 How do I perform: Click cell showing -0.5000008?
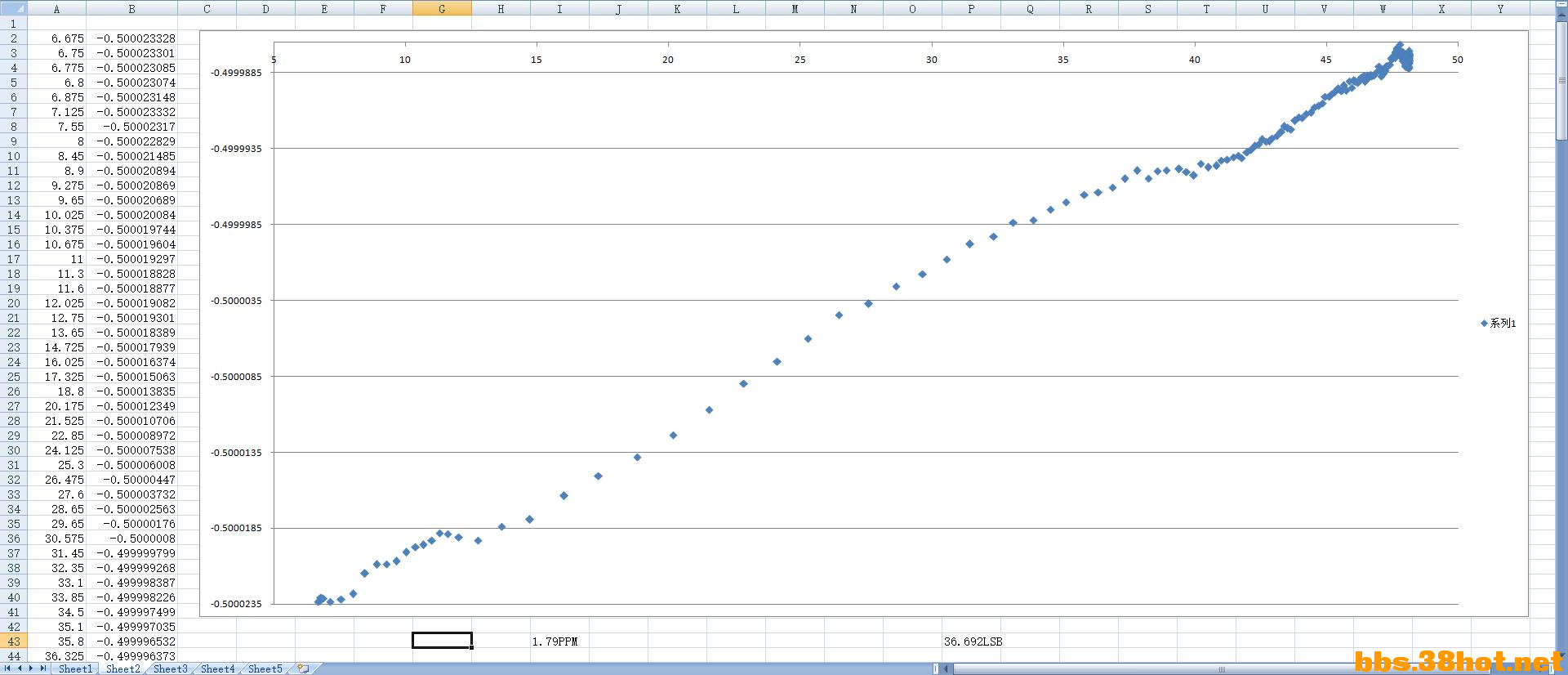click(131, 539)
